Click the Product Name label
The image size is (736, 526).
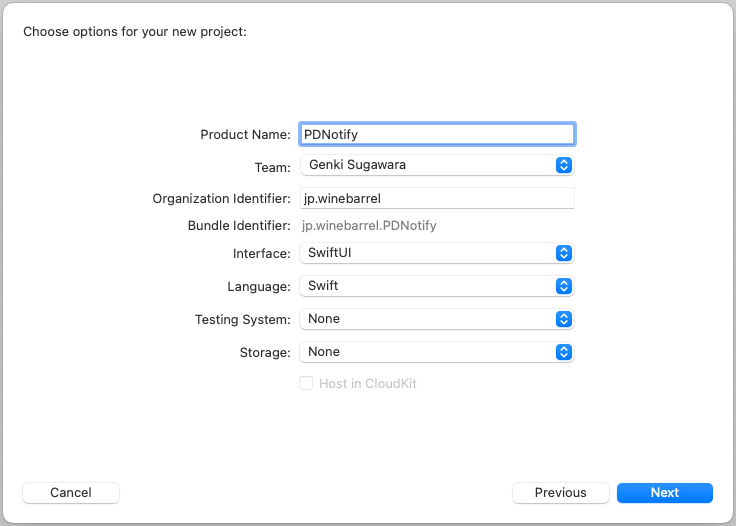click(x=245, y=134)
